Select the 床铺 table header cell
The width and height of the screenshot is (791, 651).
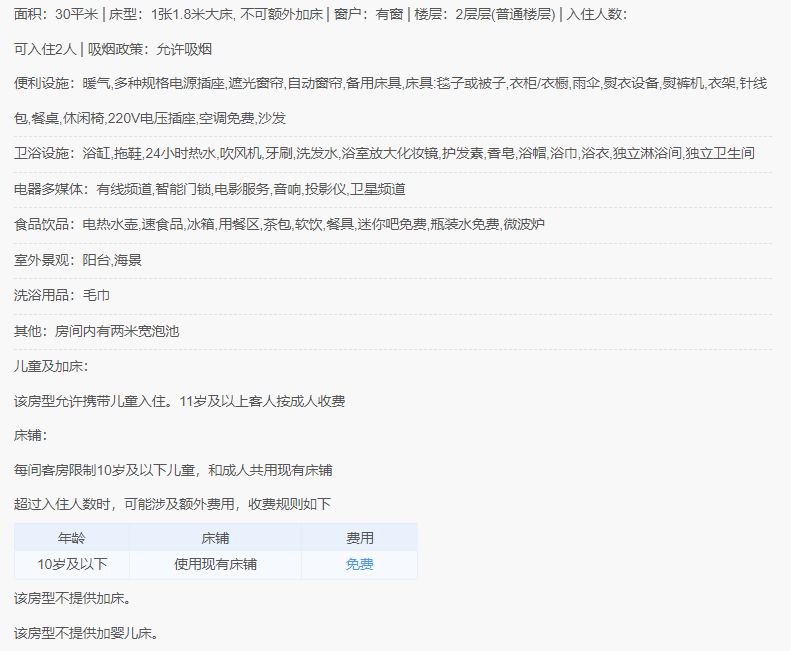215,538
